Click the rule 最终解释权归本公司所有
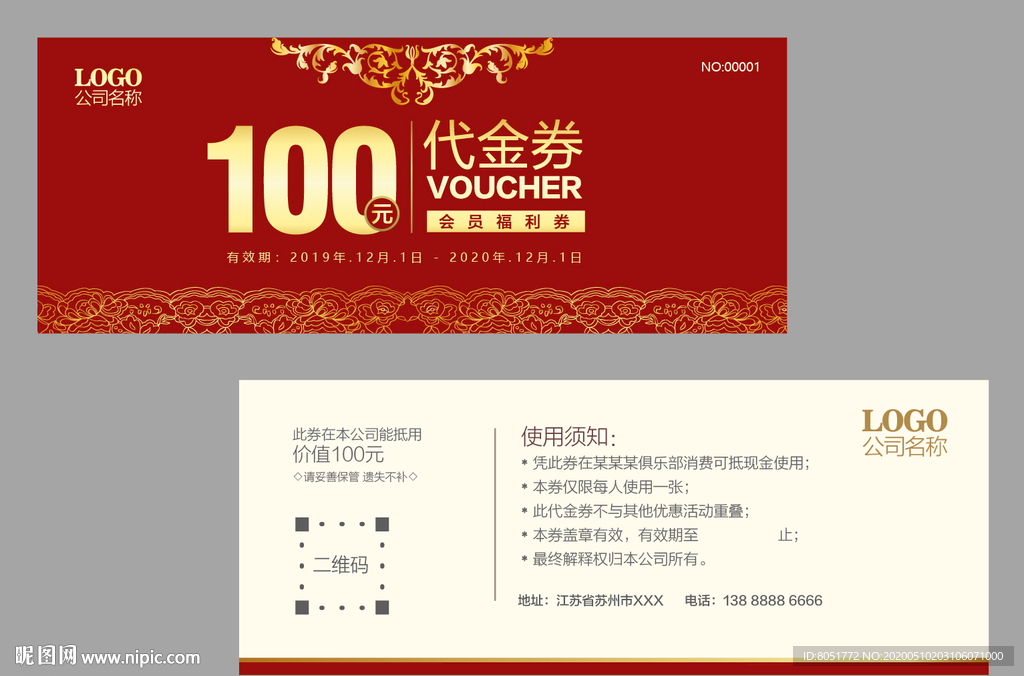 click(615, 560)
